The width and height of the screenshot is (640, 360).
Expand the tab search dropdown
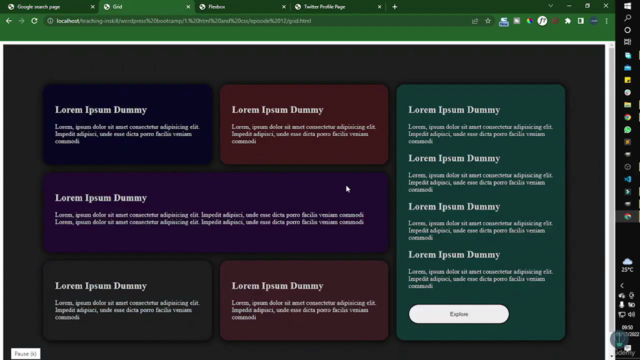(x=550, y=6)
